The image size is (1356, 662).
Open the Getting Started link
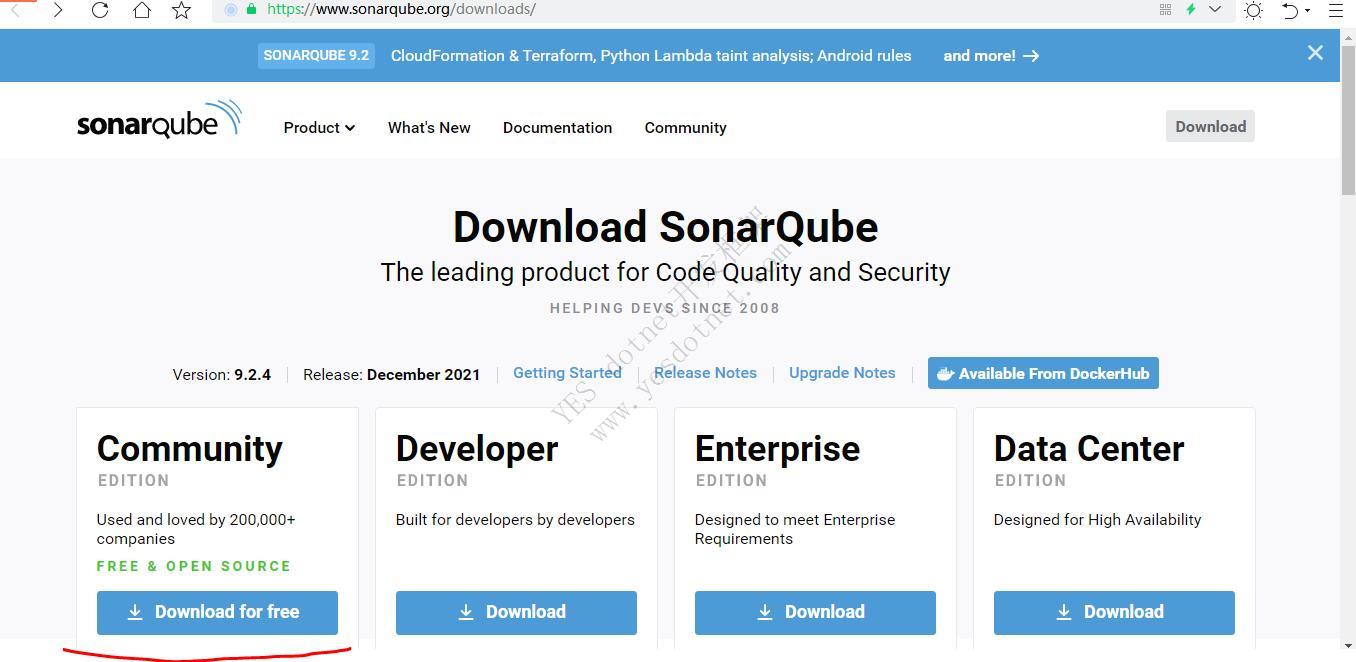567,373
